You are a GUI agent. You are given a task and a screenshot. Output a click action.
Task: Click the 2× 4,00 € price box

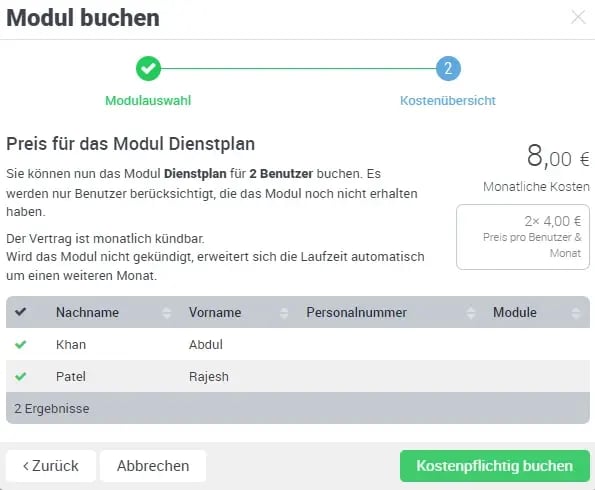pyautogui.click(x=523, y=237)
